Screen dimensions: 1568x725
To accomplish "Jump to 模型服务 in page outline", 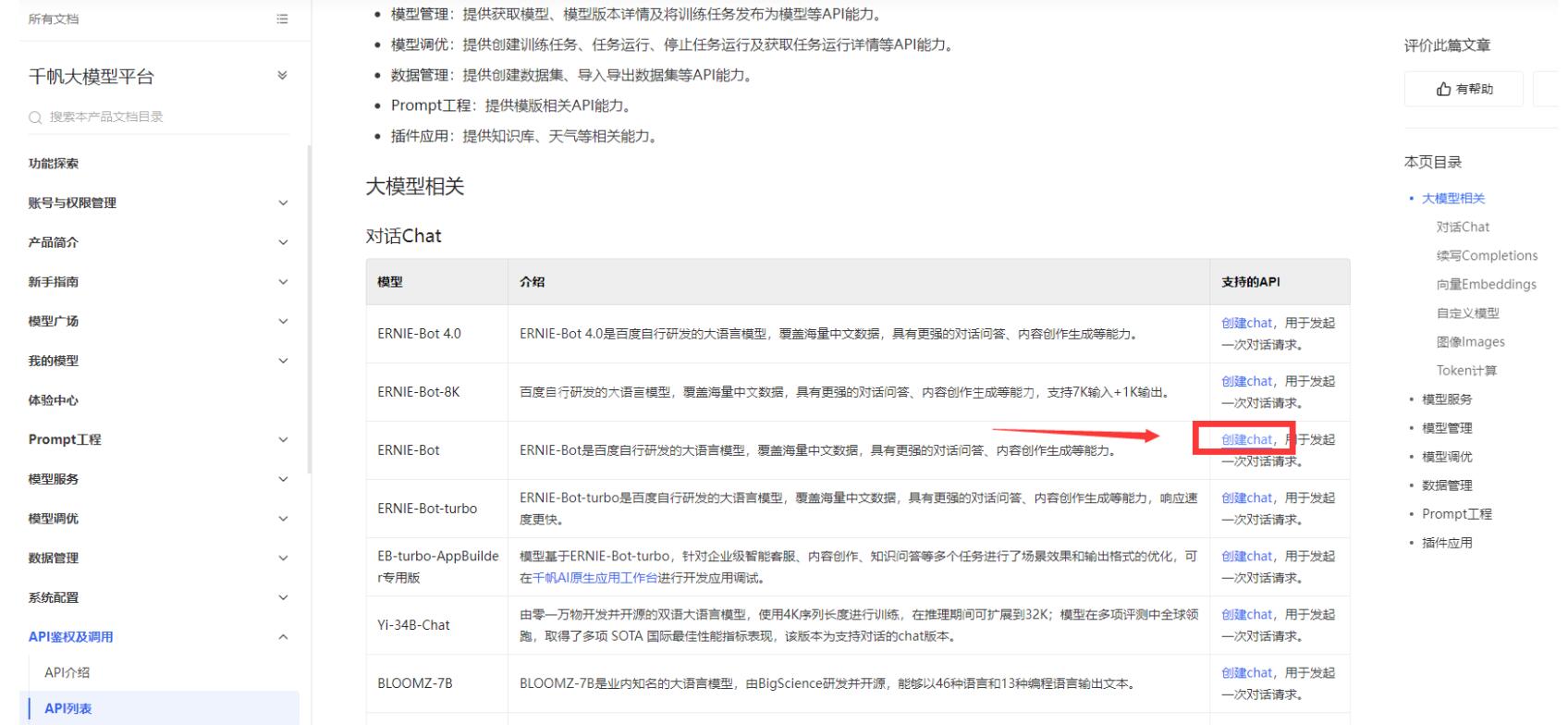I will click(x=1447, y=399).
